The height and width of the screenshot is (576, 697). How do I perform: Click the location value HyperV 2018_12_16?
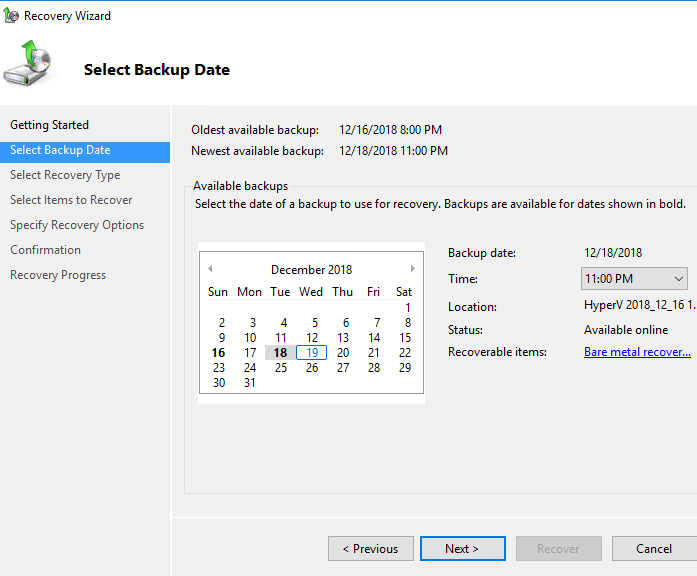[640, 305]
